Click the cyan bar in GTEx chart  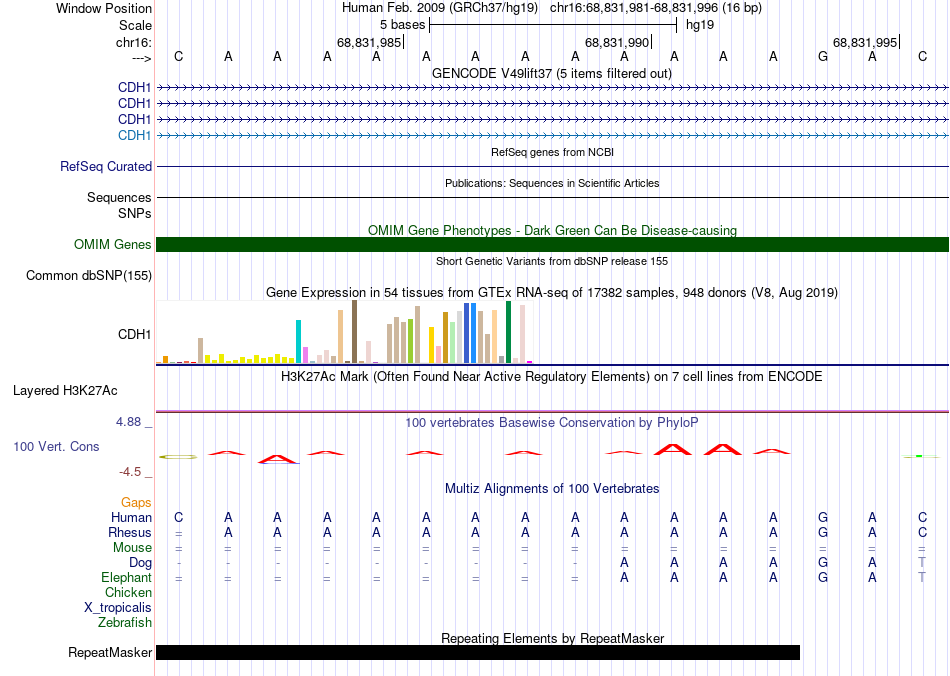click(299, 341)
